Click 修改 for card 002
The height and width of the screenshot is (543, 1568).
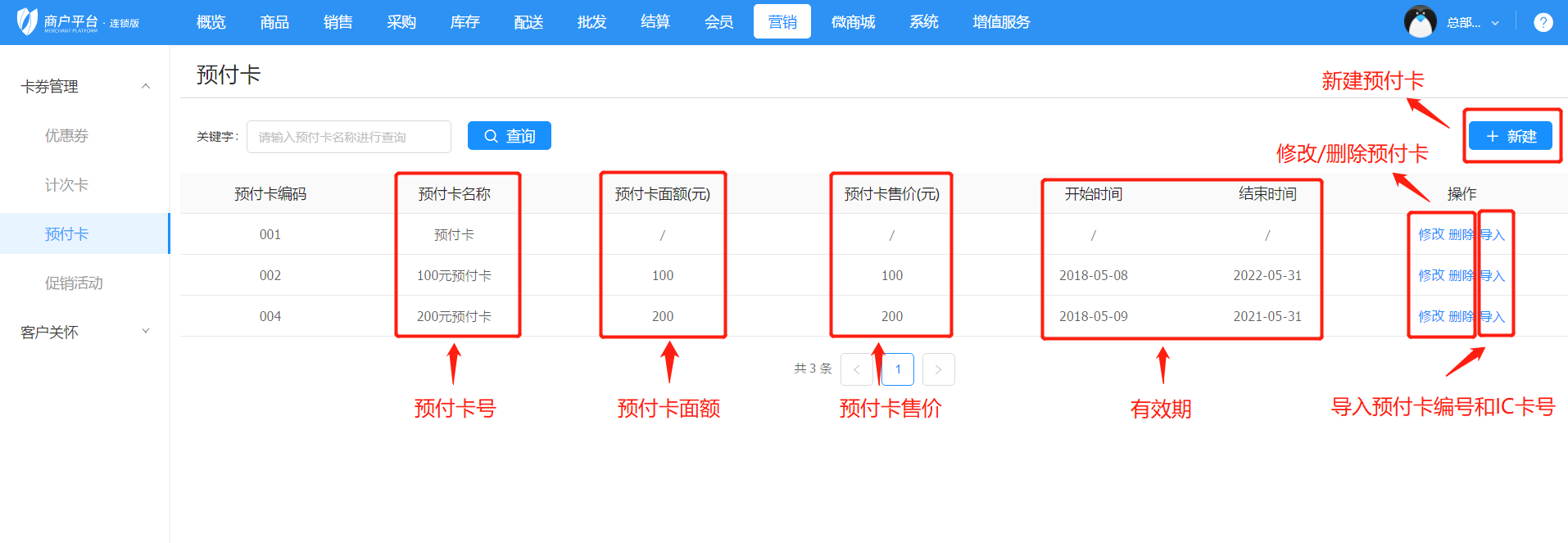(1430, 275)
